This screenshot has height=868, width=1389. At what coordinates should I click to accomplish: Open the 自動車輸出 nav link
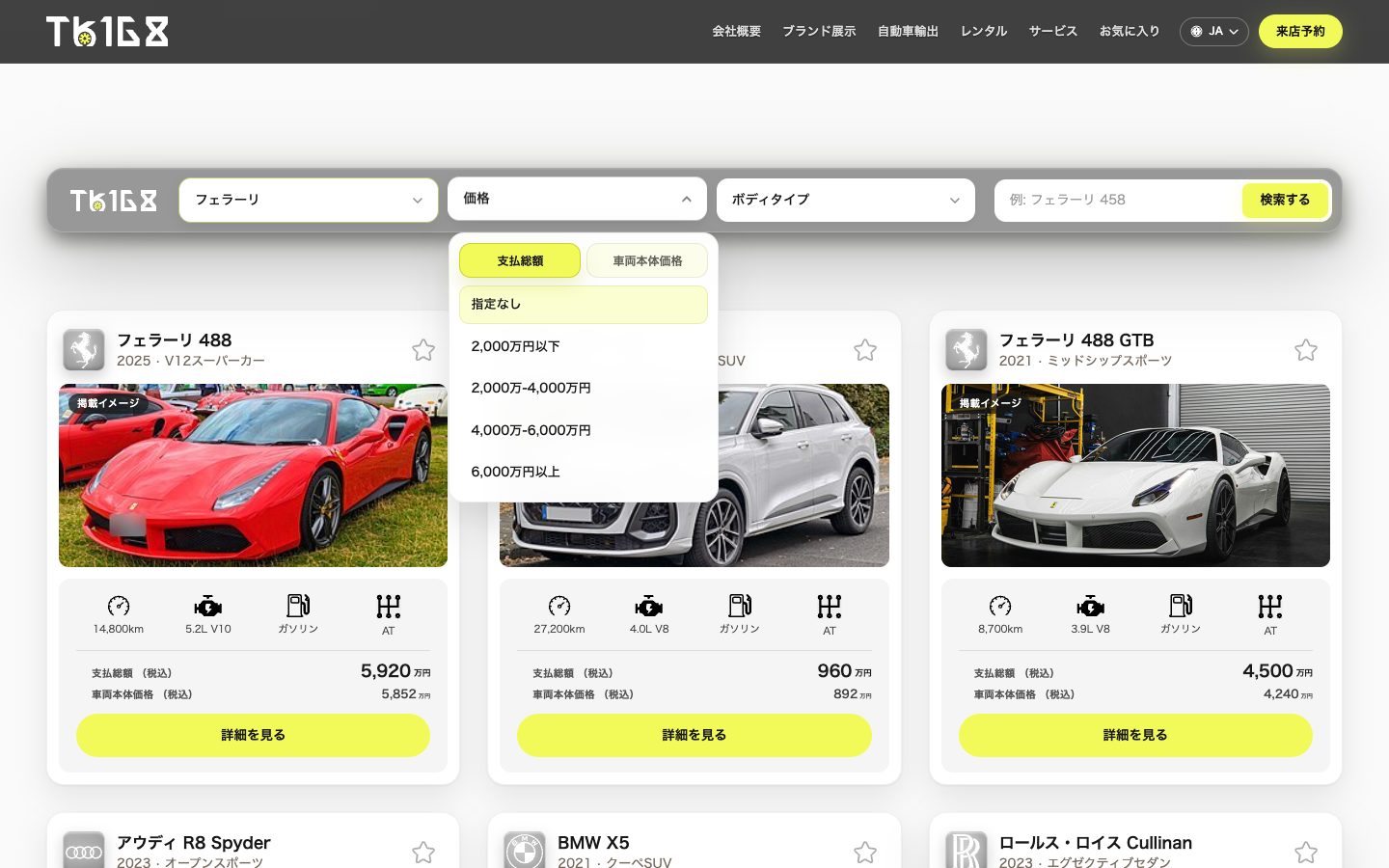(x=908, y=32)
